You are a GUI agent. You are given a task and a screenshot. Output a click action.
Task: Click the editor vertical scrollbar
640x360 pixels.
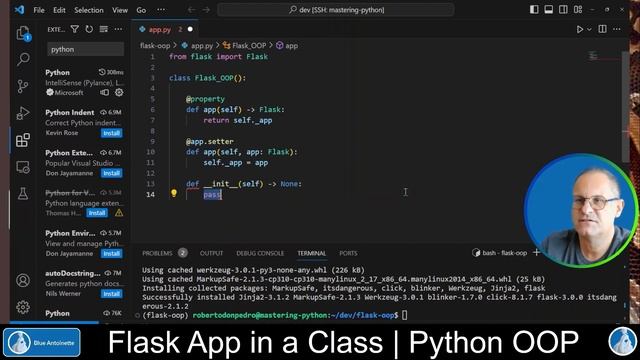[x=625, y=107]
